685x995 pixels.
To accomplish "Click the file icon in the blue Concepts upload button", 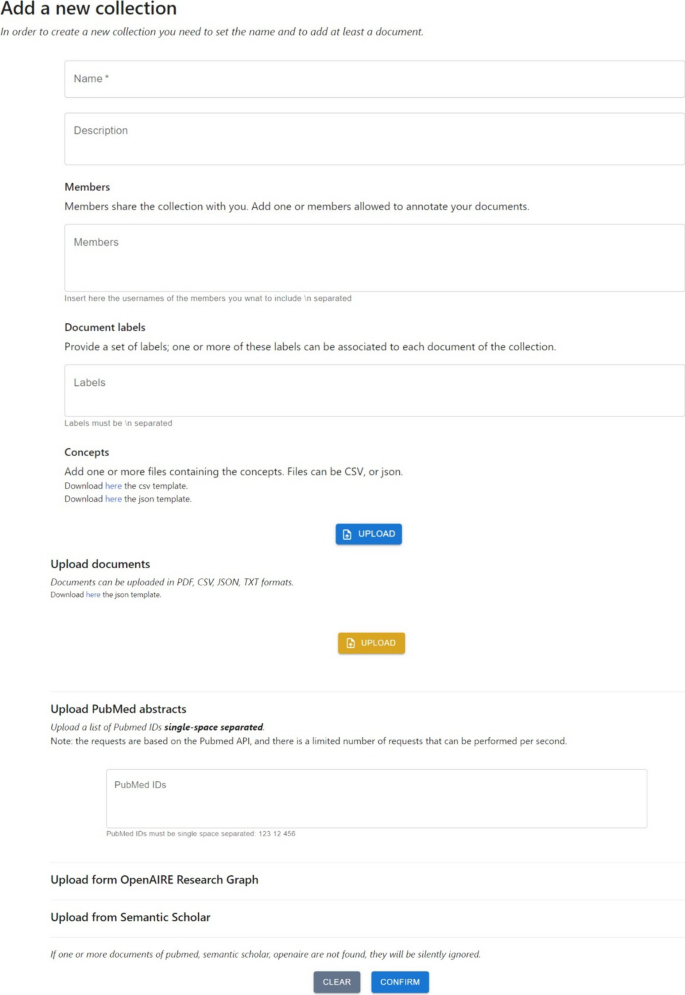I will (347, 534).
